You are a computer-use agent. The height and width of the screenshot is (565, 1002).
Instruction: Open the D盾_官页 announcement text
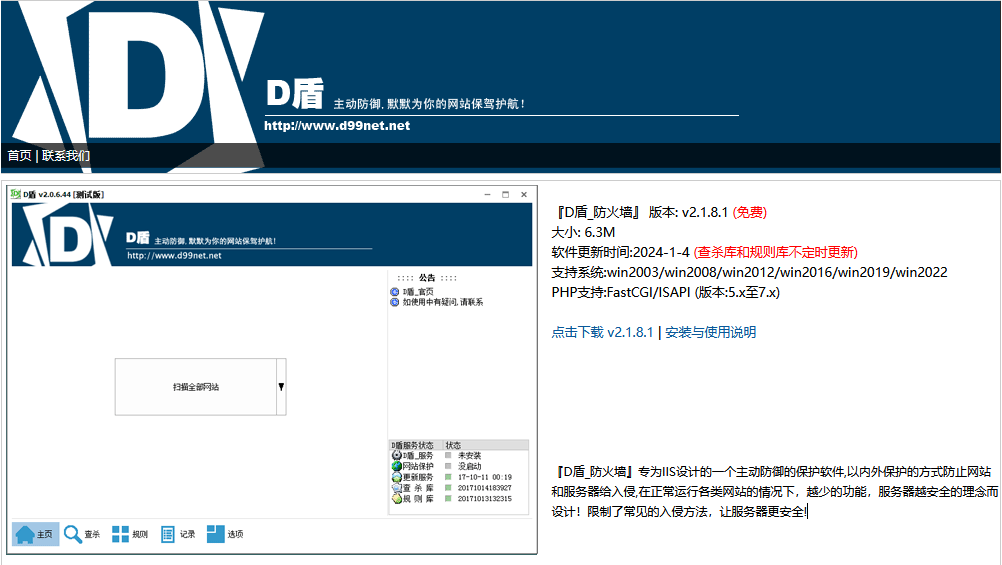tap(418, 292)
